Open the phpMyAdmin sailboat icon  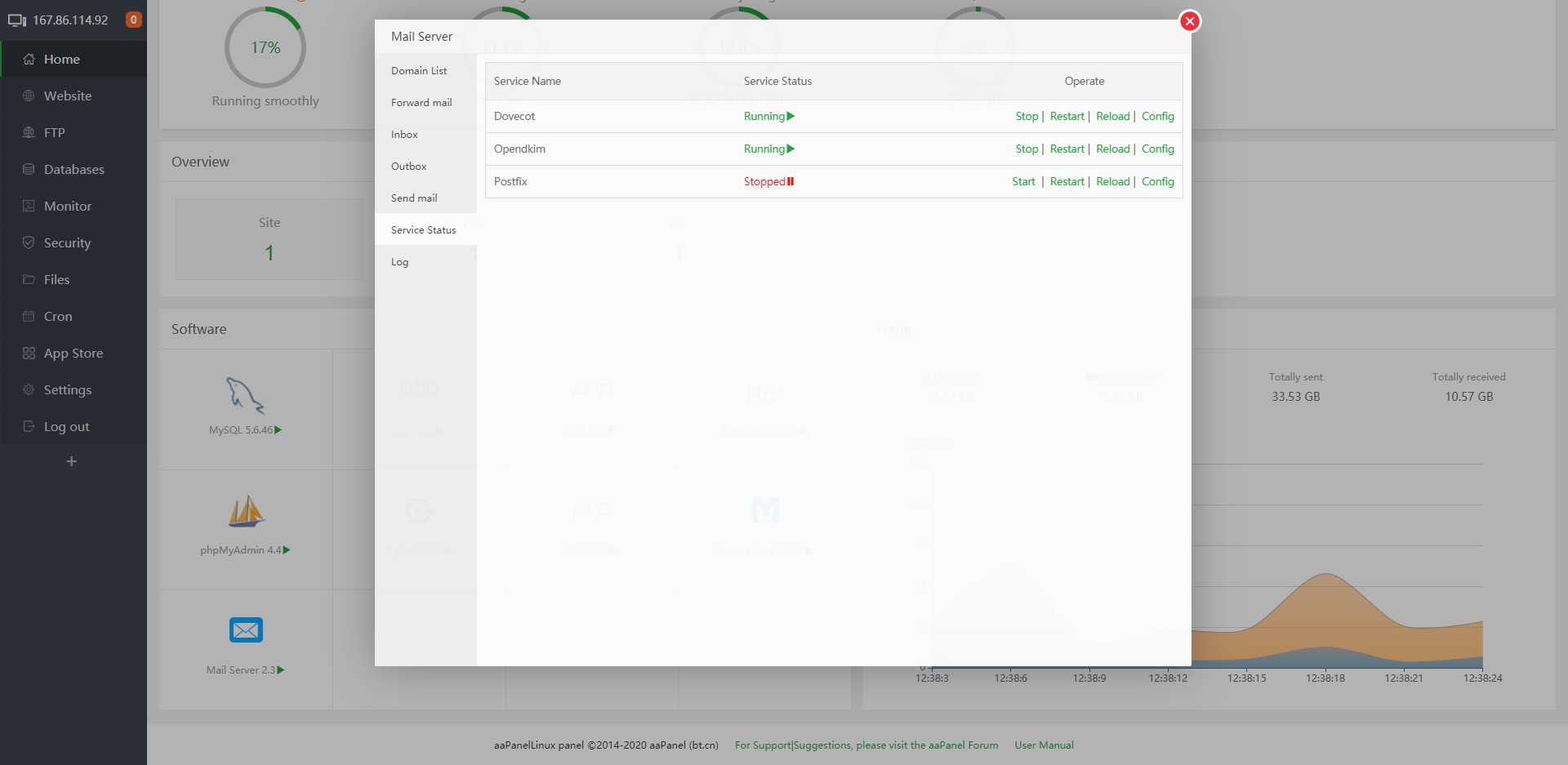(246, 512)
